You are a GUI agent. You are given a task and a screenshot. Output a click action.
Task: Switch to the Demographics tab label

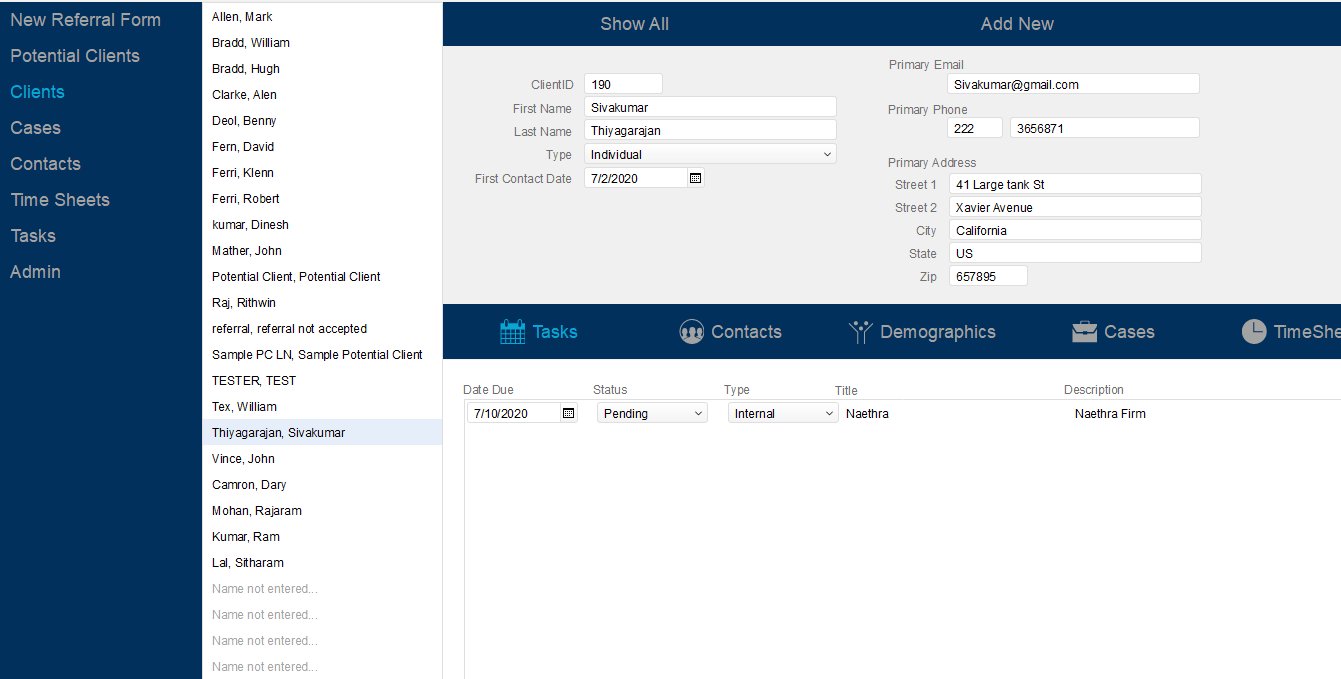(938, 332)
